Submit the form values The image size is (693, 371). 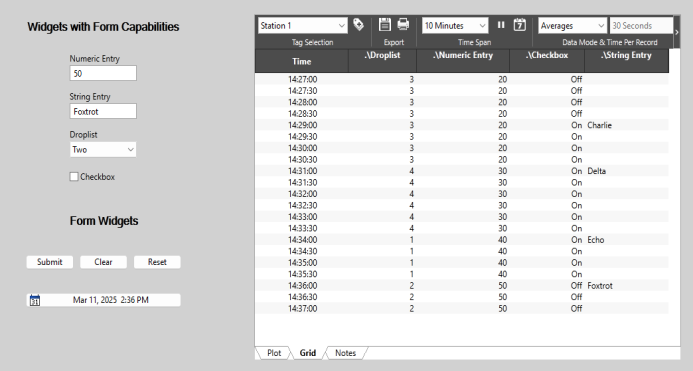click(x=50, y=262)
